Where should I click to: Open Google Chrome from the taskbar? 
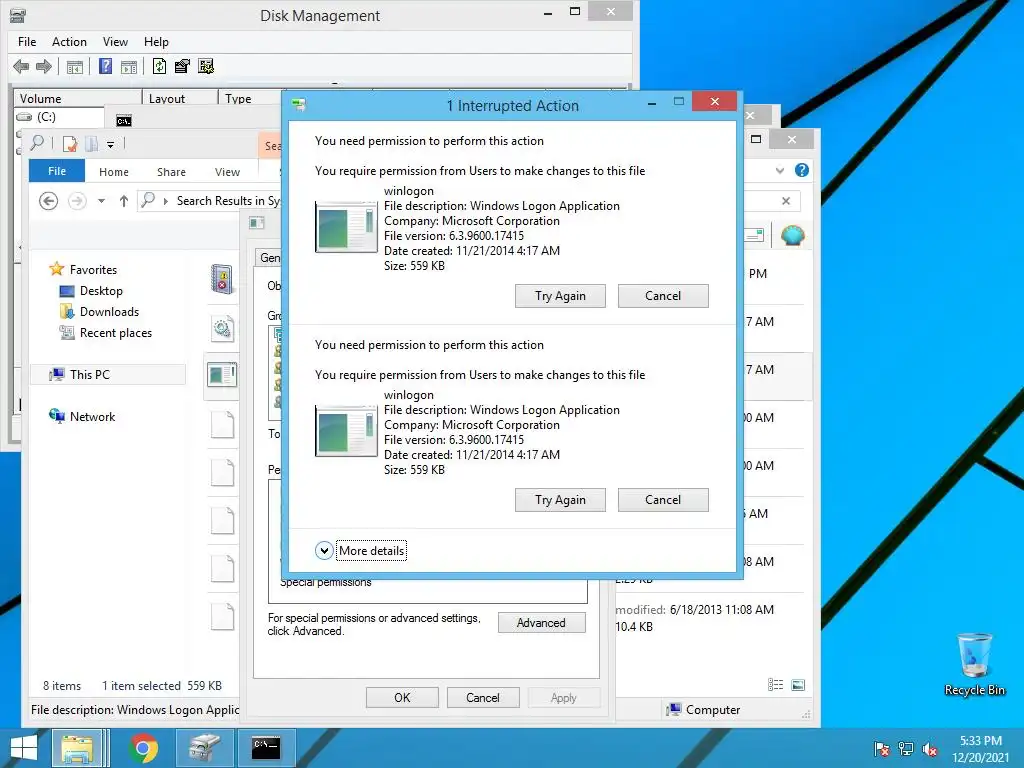point(144,748)
